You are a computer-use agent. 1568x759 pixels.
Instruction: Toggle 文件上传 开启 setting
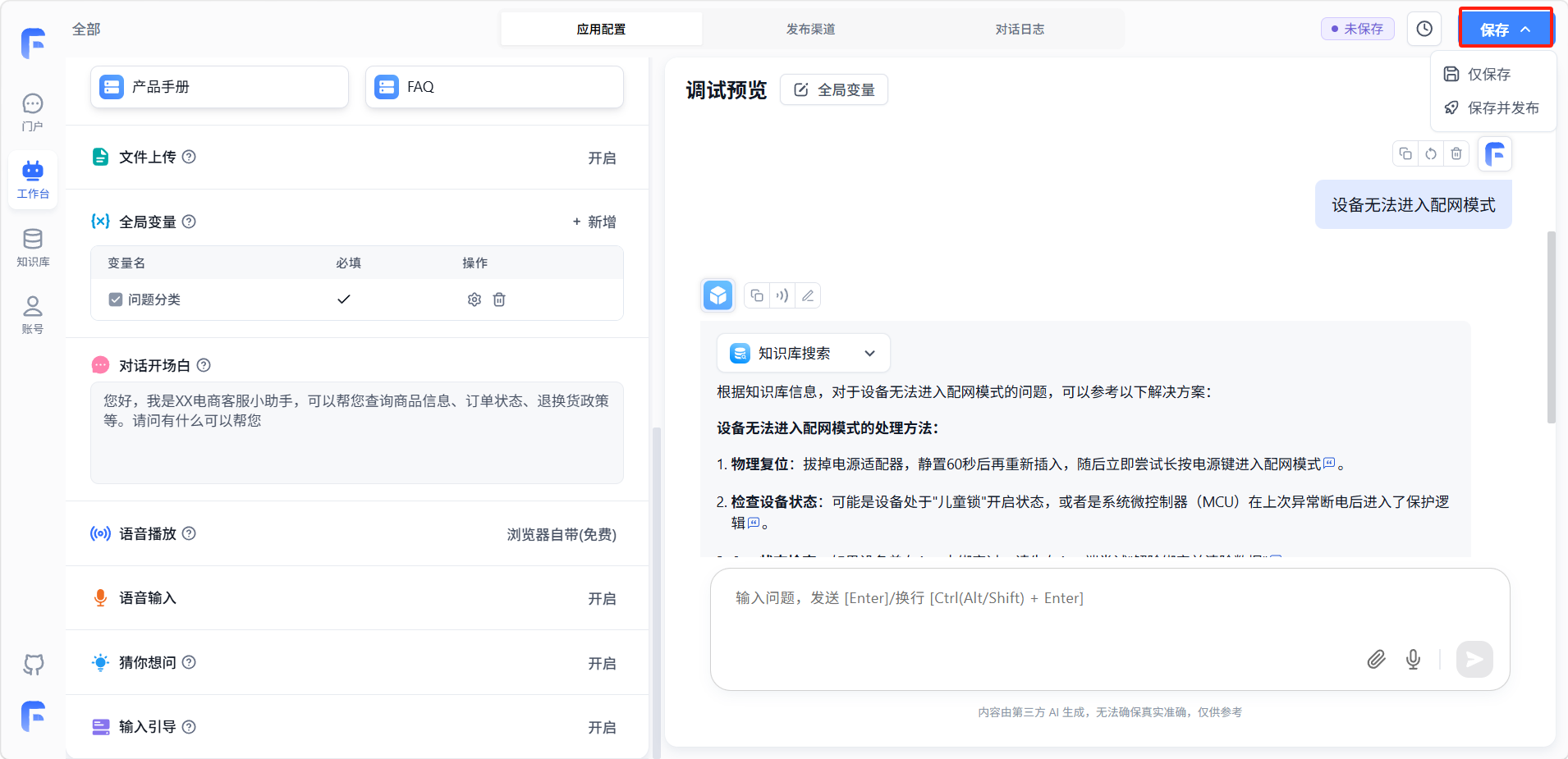click(x=601, y=158)
